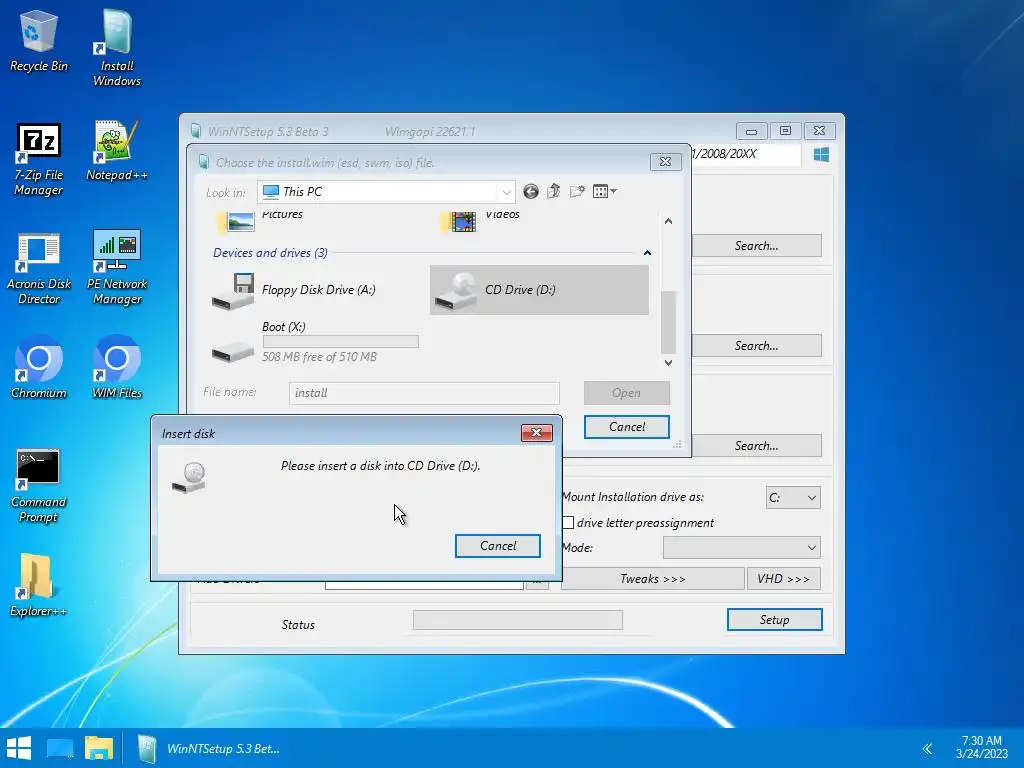This screenshot has height=768, width=1024.
Task: Open PE Network Manager shortcut
Action: [x=117, y=268]
